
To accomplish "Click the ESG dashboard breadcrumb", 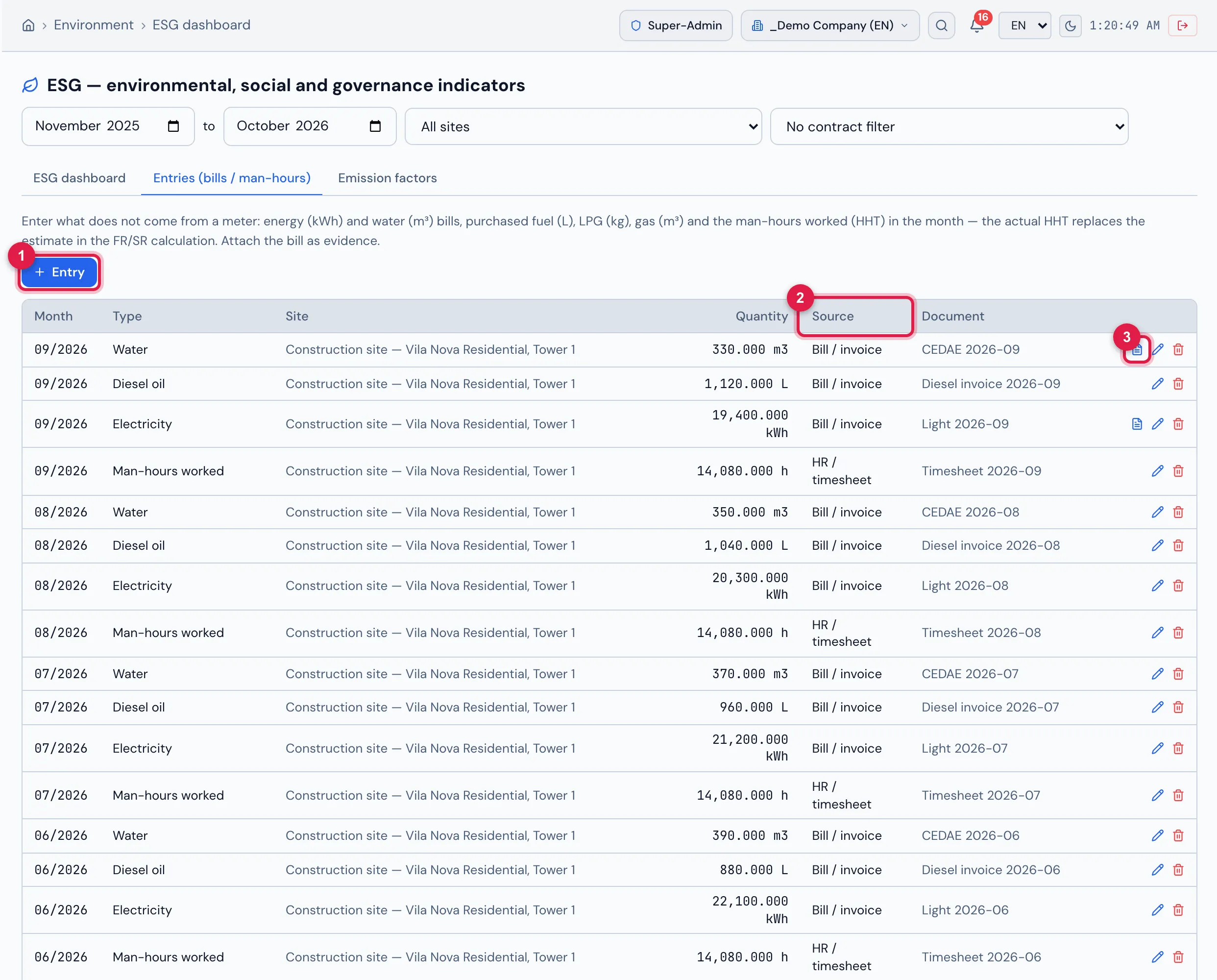I will point(201,25).
